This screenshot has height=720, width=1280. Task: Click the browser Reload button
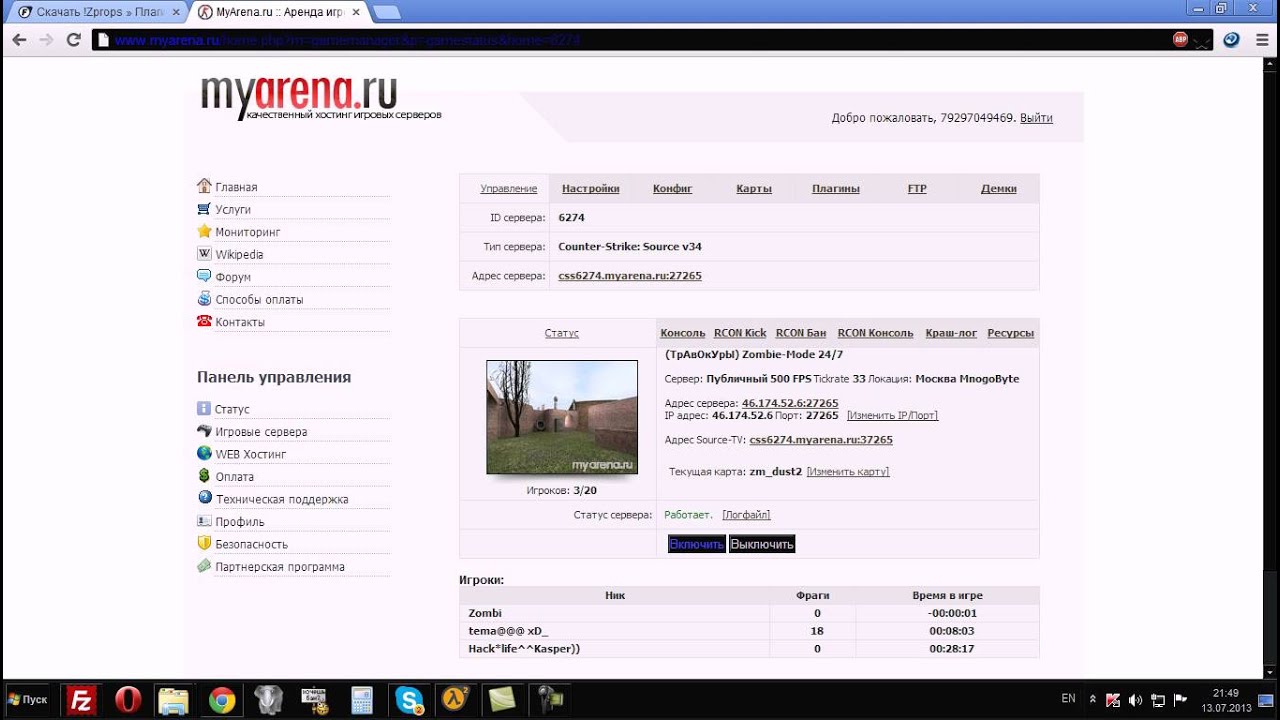73,40
